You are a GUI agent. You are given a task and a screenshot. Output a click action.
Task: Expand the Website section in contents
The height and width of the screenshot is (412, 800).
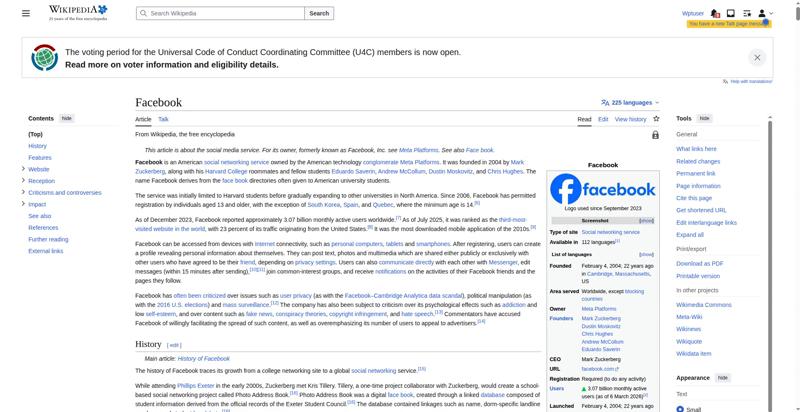point(23,169)
